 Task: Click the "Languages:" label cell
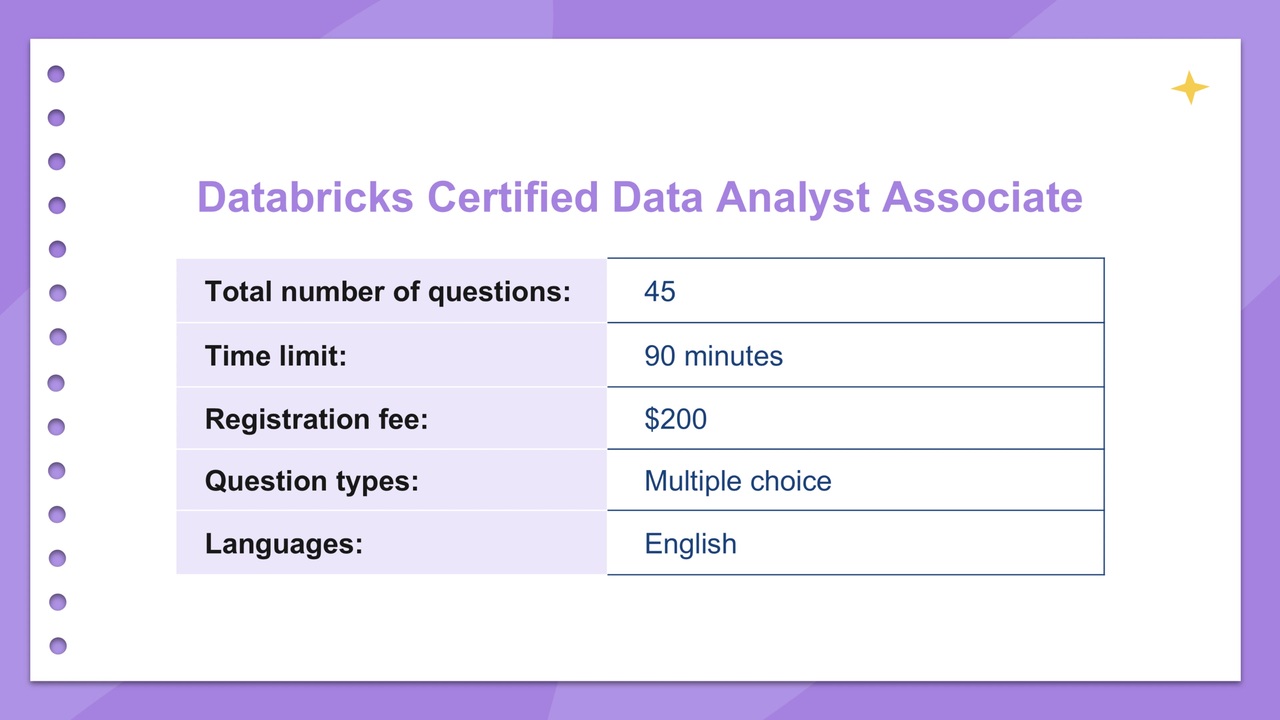point(283,544)
